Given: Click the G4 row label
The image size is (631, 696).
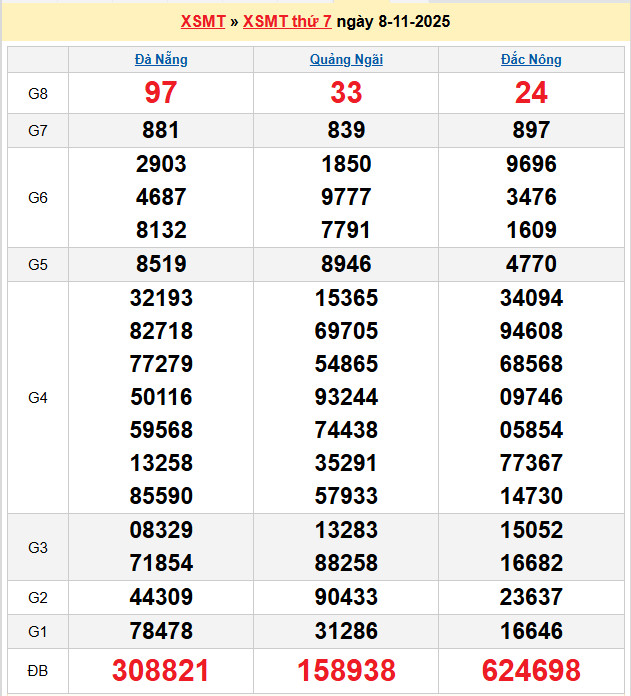Looking at the screenshot, I should [38, 397].
